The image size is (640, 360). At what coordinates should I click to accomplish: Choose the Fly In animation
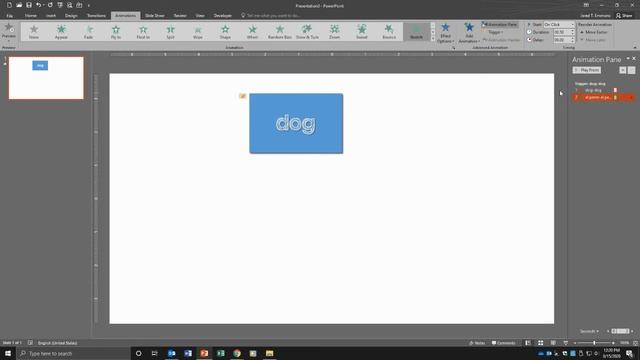(116, 32)
